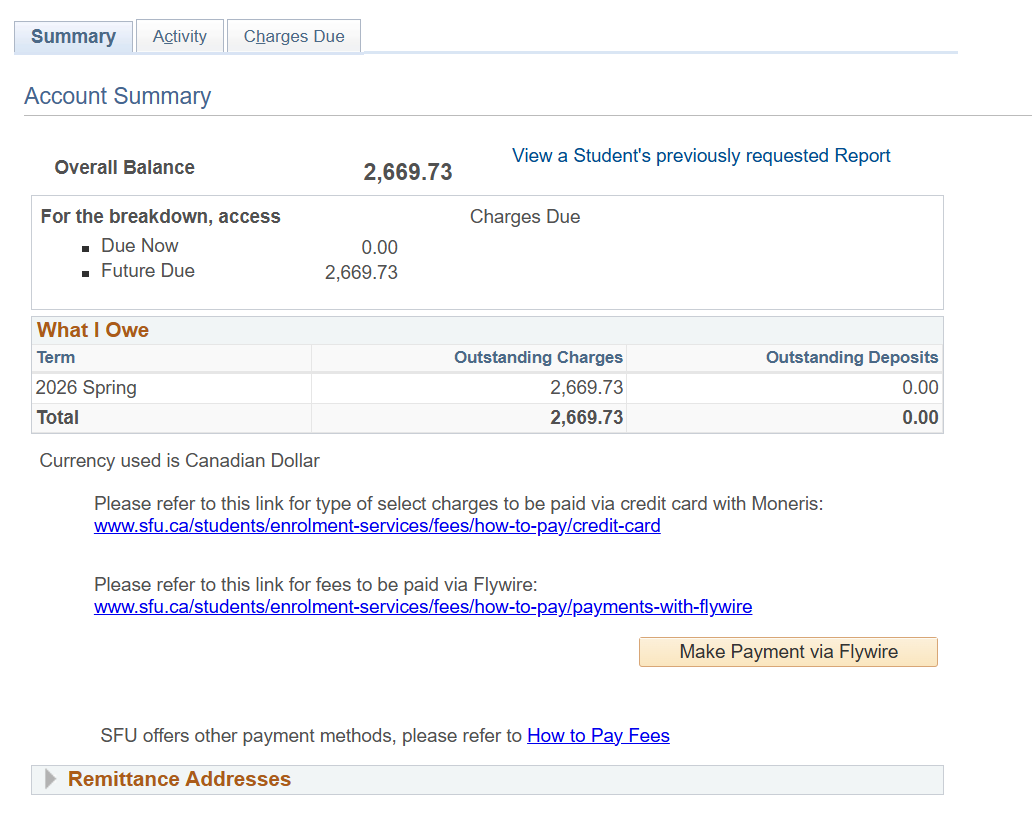Open the how-to-pay credit-card URL link
Screen dimensions: 1032x826
pyautogui.click(x=377, y=526)
